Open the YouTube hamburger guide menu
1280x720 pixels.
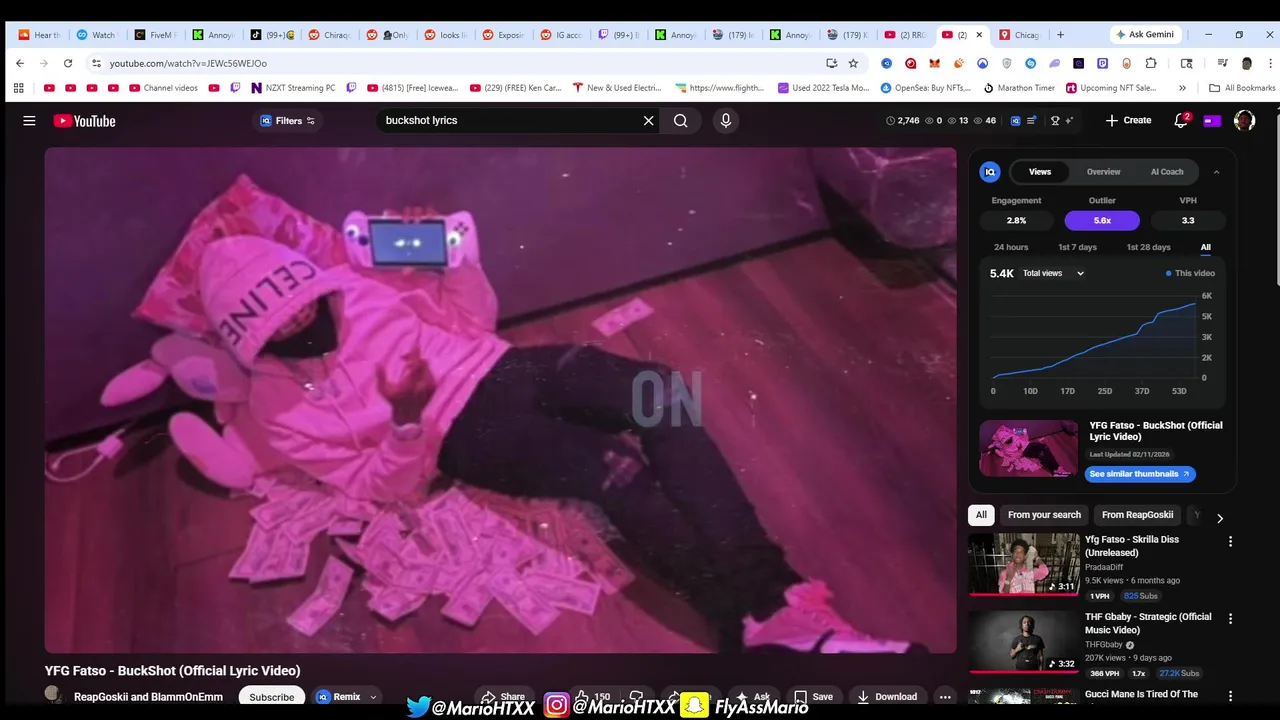(29, 121)
